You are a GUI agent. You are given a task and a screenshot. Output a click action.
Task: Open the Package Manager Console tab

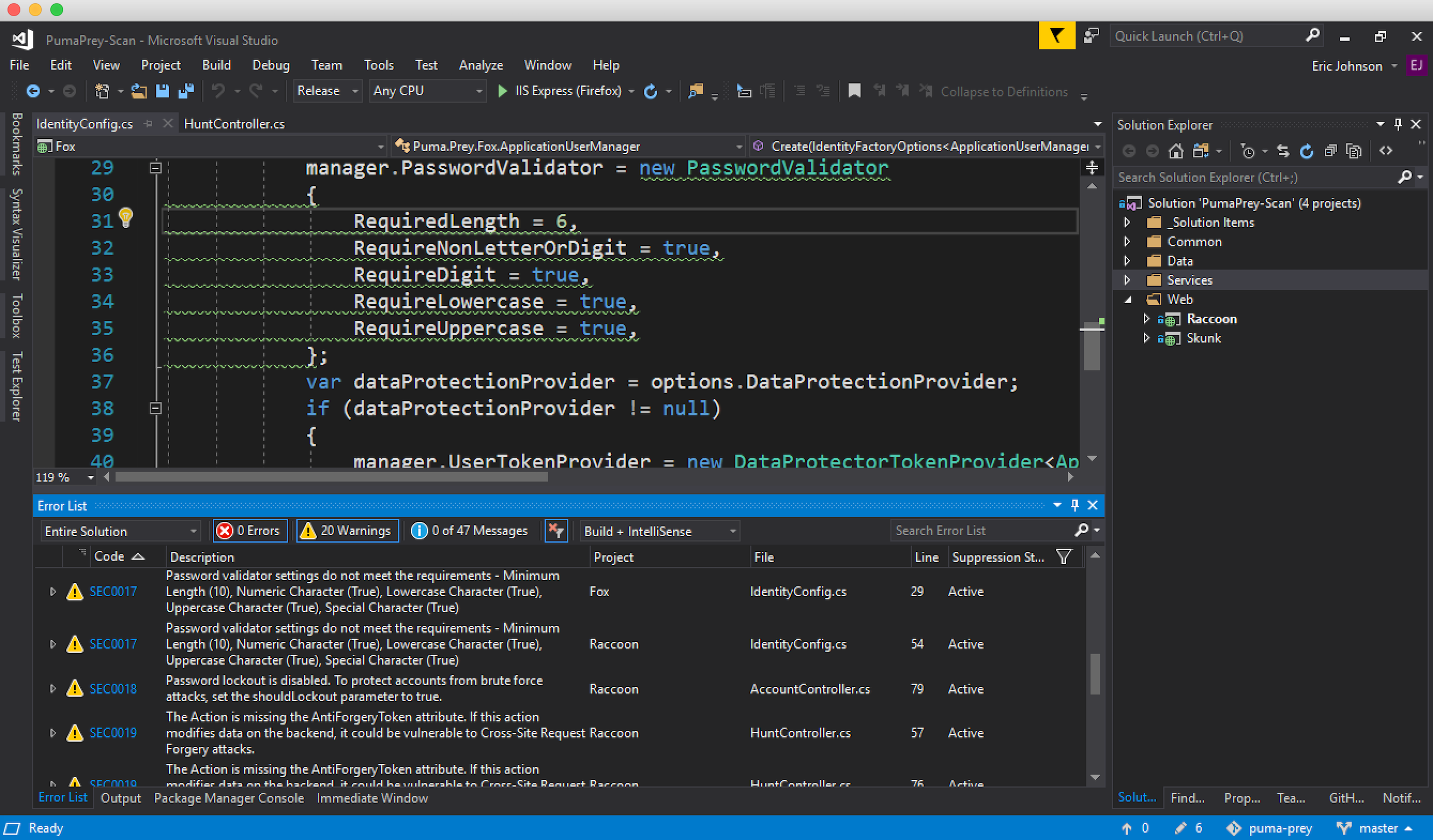point(229,798)
